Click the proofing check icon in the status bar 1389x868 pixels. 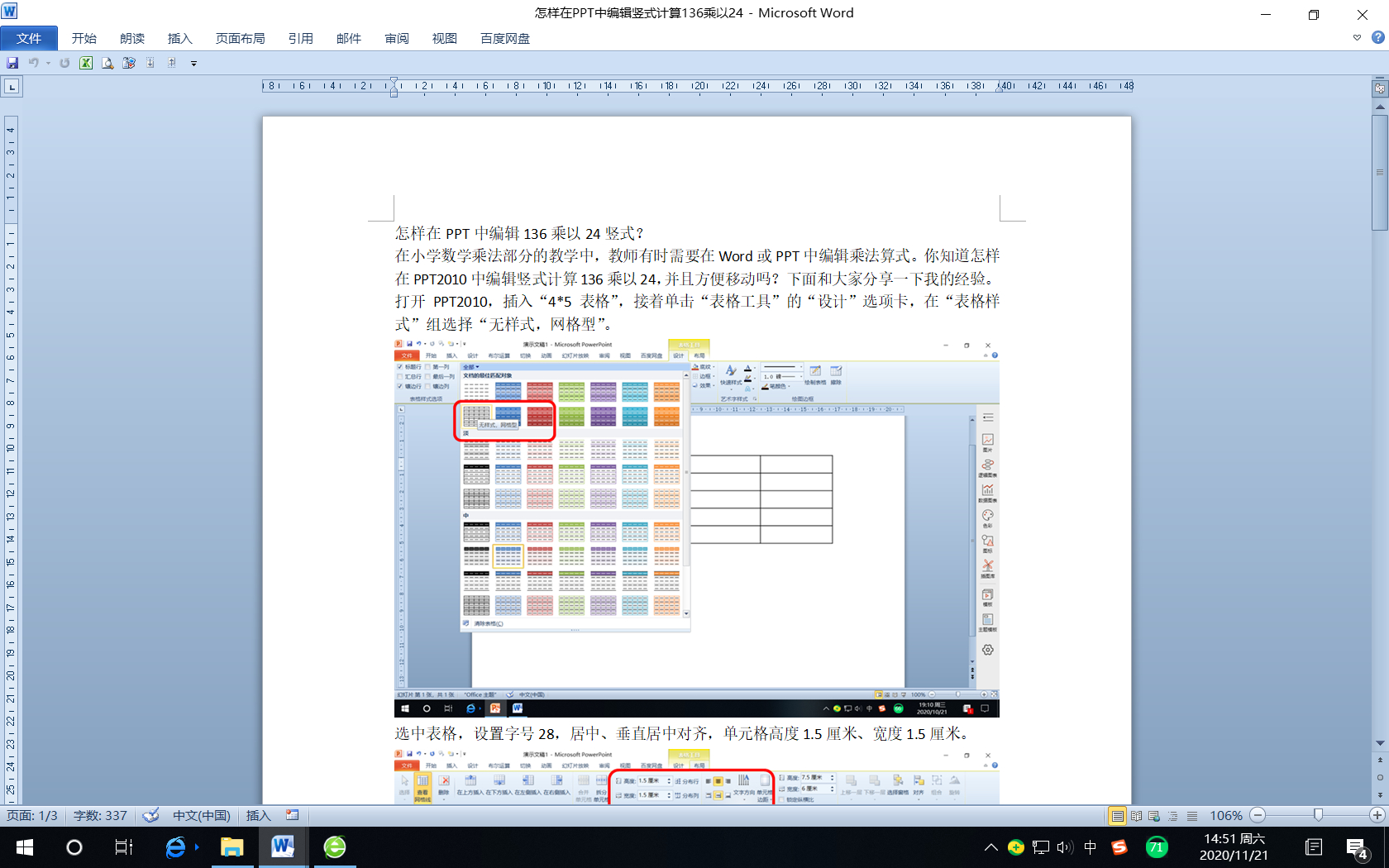(x=150, y=816)
